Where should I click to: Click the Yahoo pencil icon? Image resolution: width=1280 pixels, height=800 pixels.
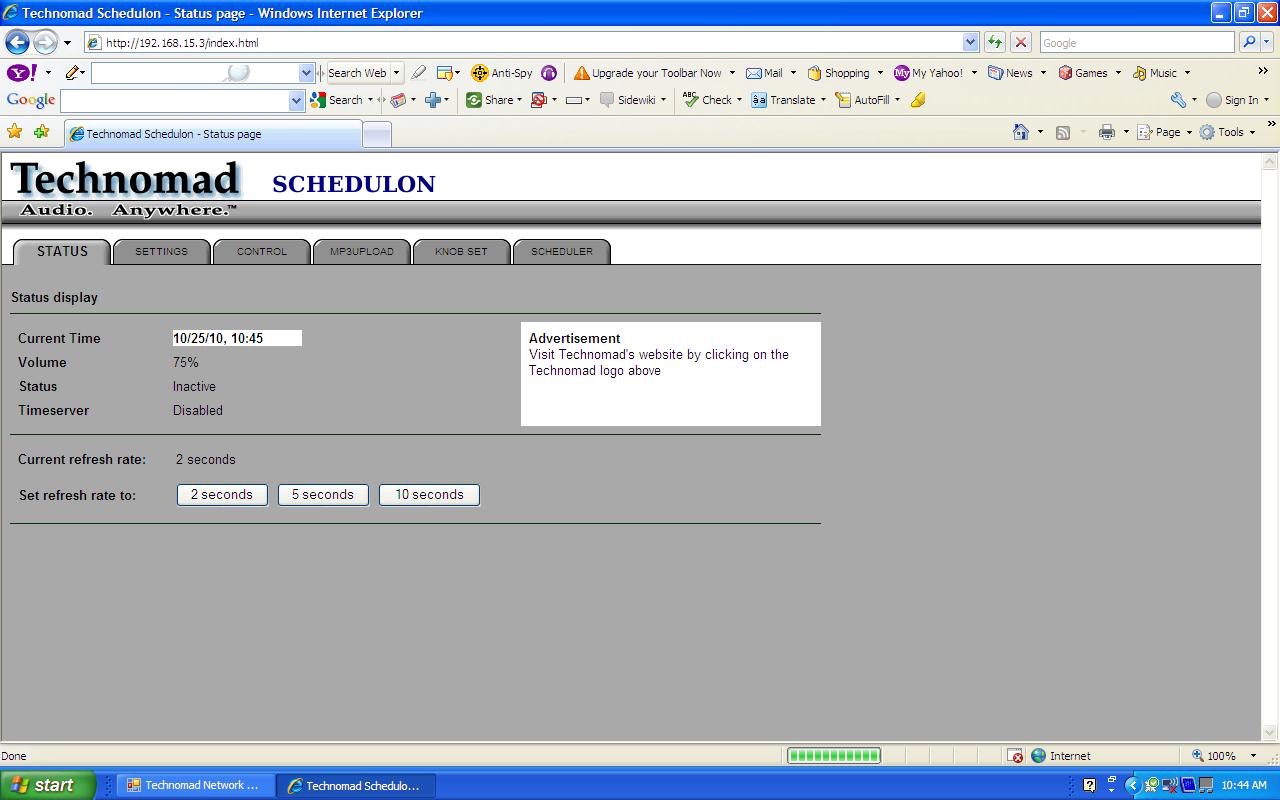tap(73, 73)
